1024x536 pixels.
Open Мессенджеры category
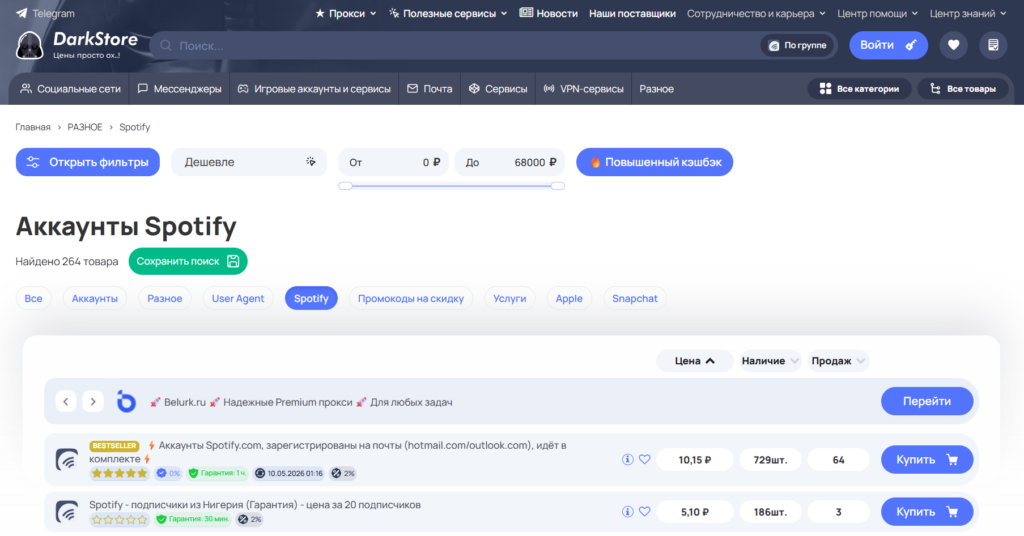point(180,89)
